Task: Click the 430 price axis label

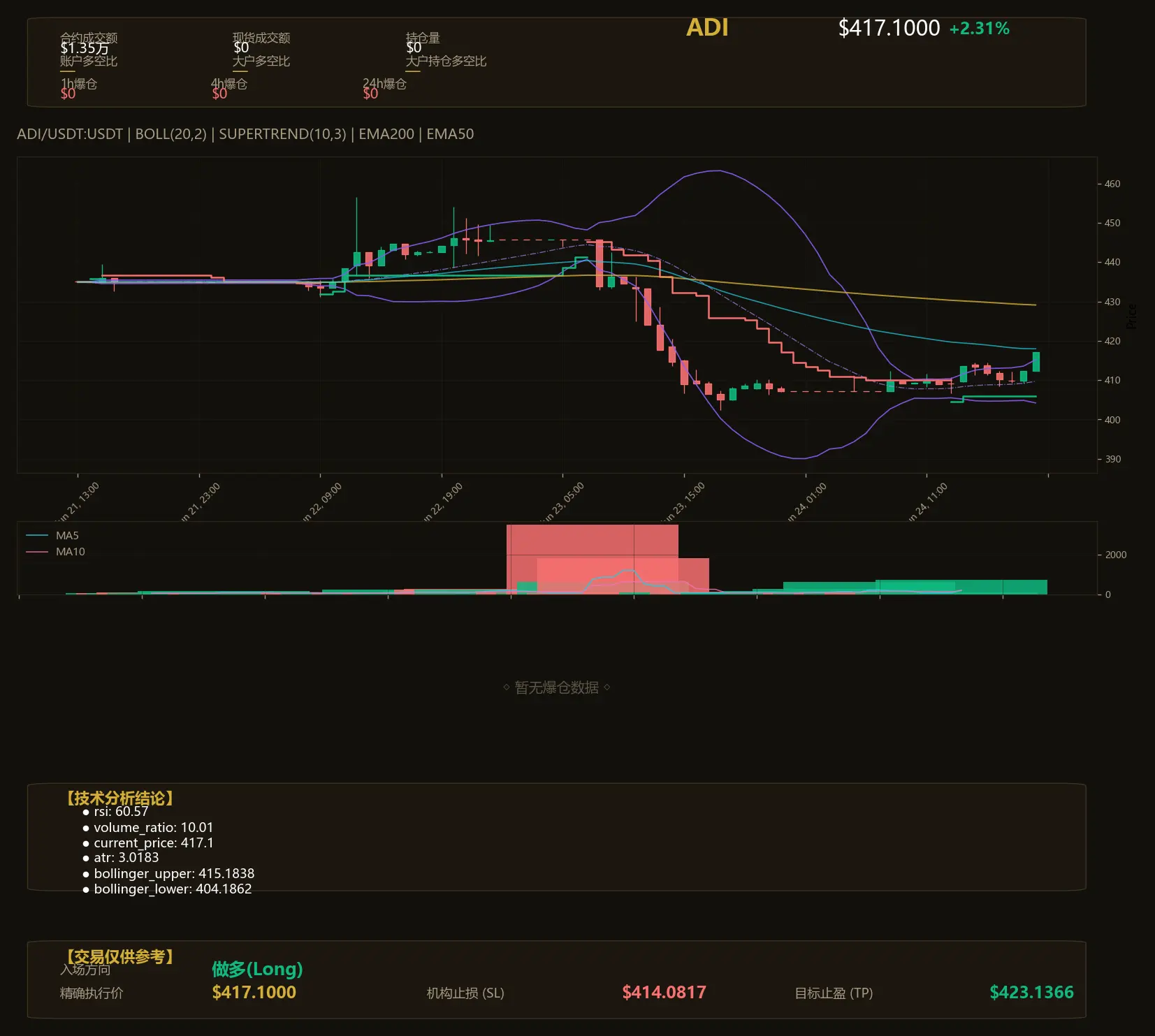Action: pos(1112,302)
